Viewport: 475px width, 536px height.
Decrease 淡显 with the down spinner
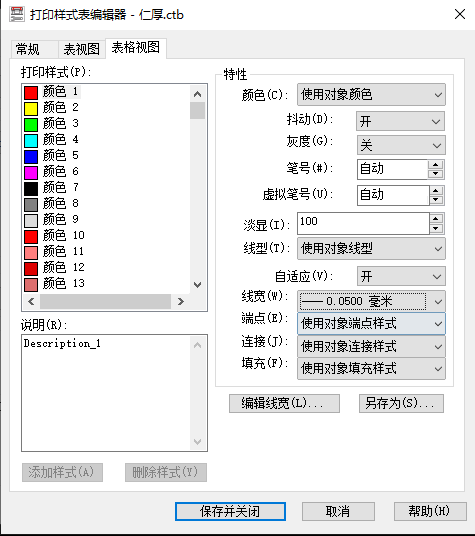coord(436,228)
